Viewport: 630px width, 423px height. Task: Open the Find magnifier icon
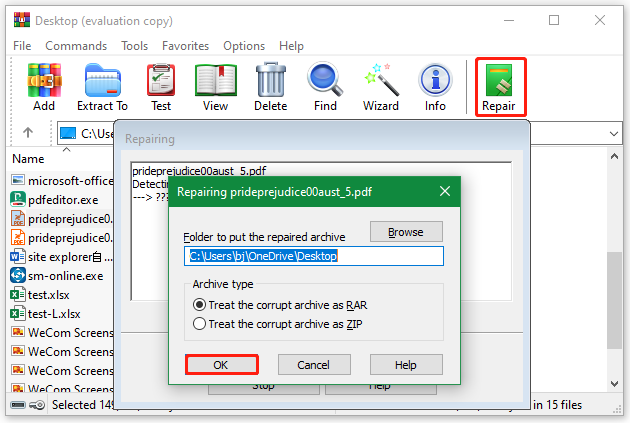(x=325, y=86)
